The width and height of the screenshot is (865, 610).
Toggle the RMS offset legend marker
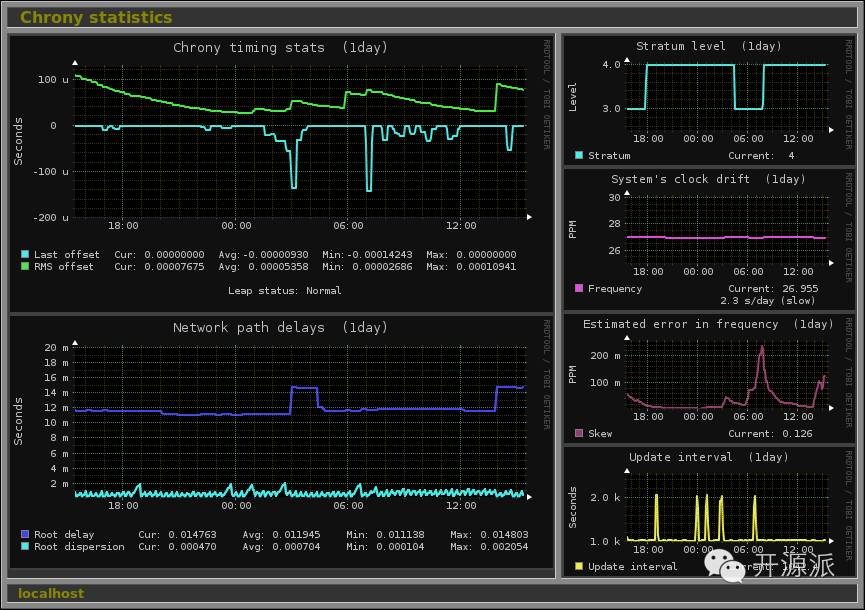(x=23, y=266)
